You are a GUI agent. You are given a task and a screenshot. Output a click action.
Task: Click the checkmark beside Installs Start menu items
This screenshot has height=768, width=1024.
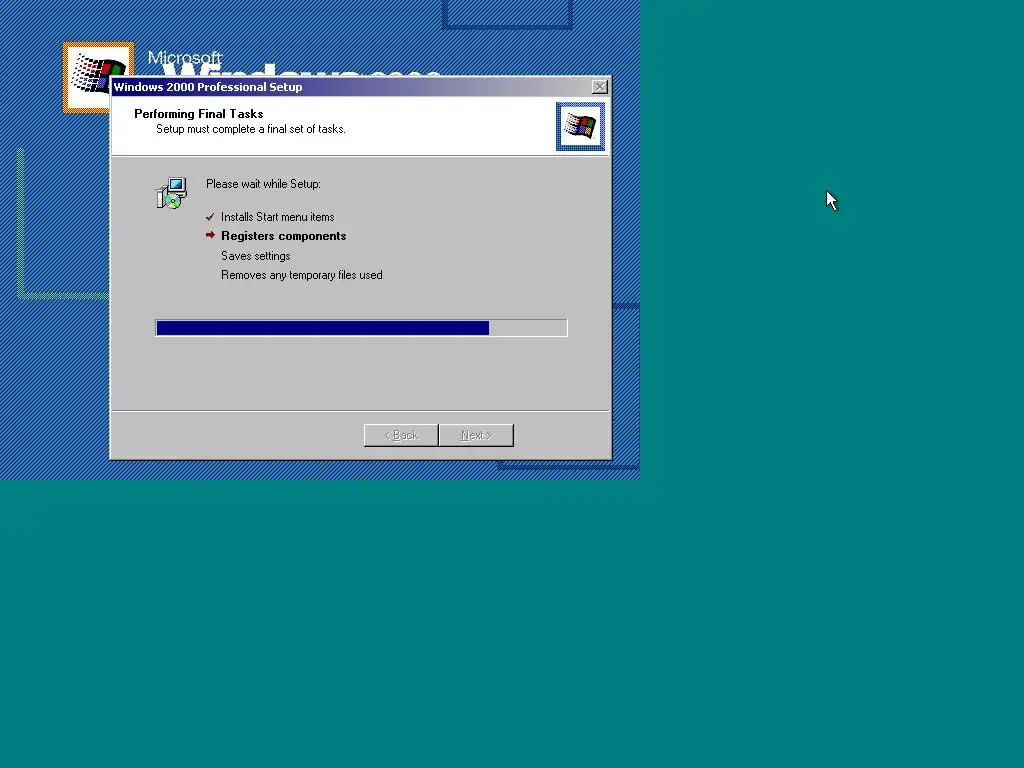pos(210,217)
